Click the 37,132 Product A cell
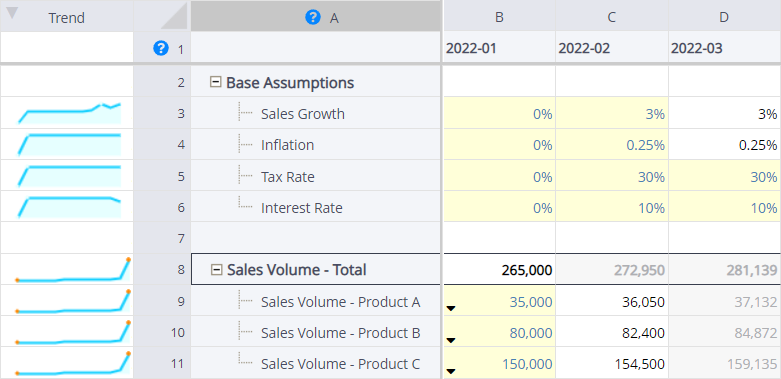This screenshot has height=379, width=781. [x=724, y=301]
